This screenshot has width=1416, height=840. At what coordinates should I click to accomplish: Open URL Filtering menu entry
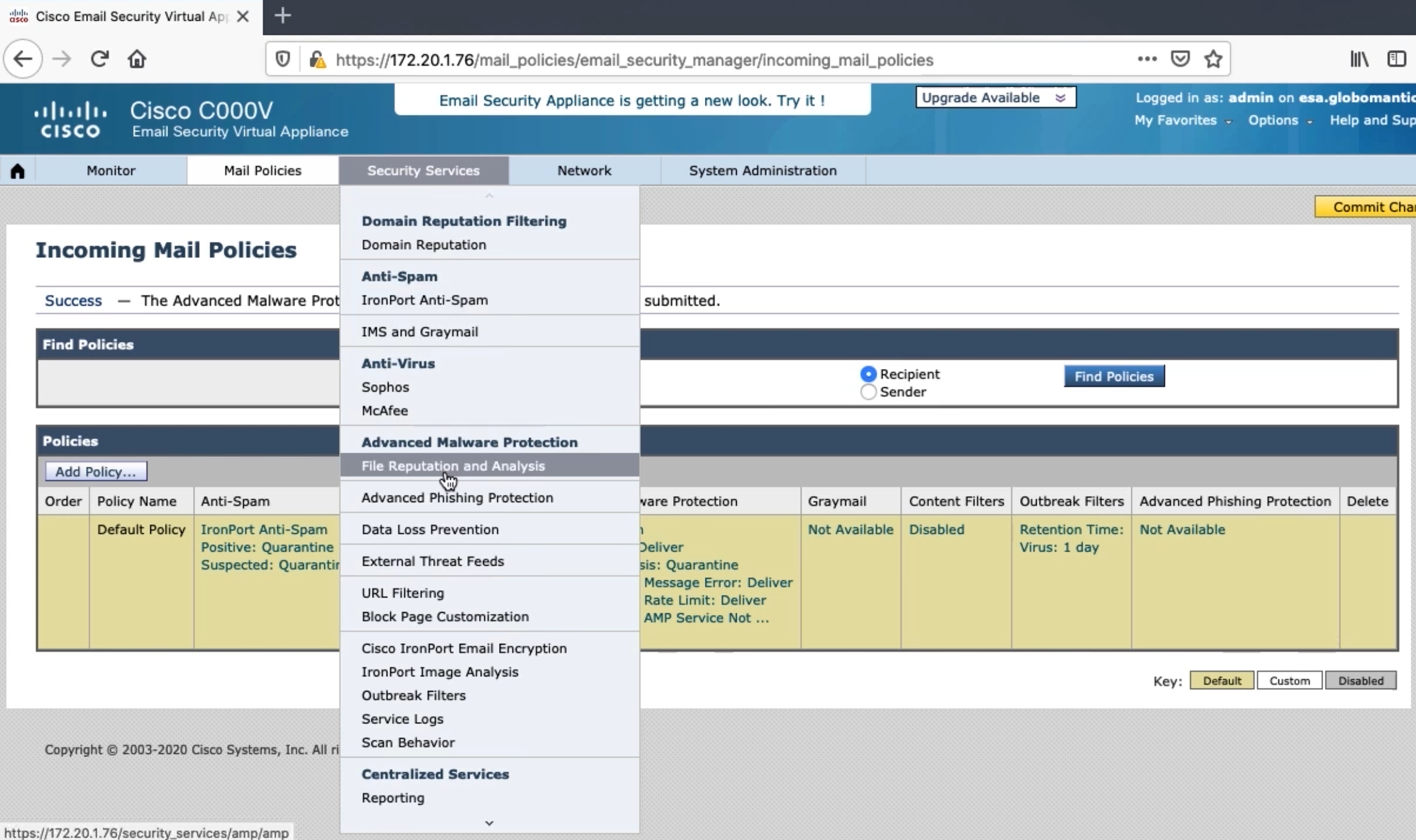[x=403, y=593]
